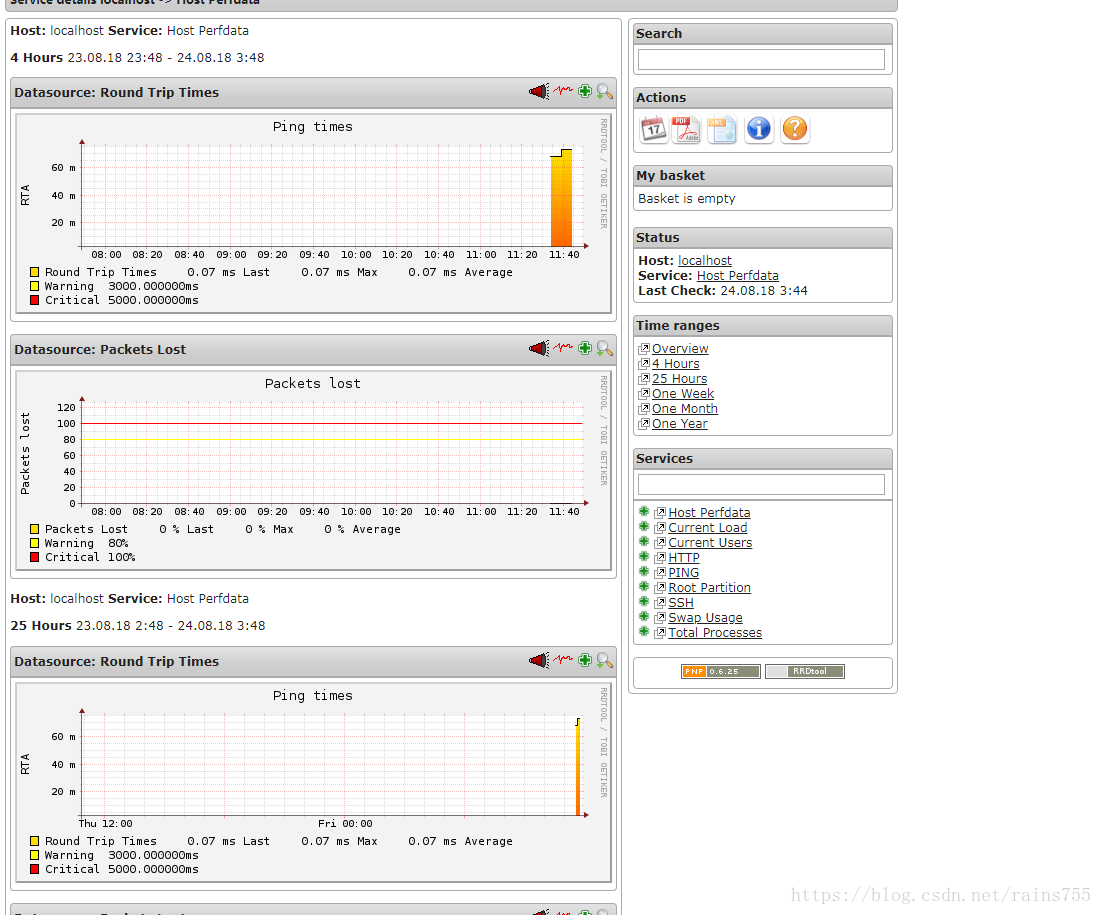Open the Total Processes service

(x=715, y=633)
